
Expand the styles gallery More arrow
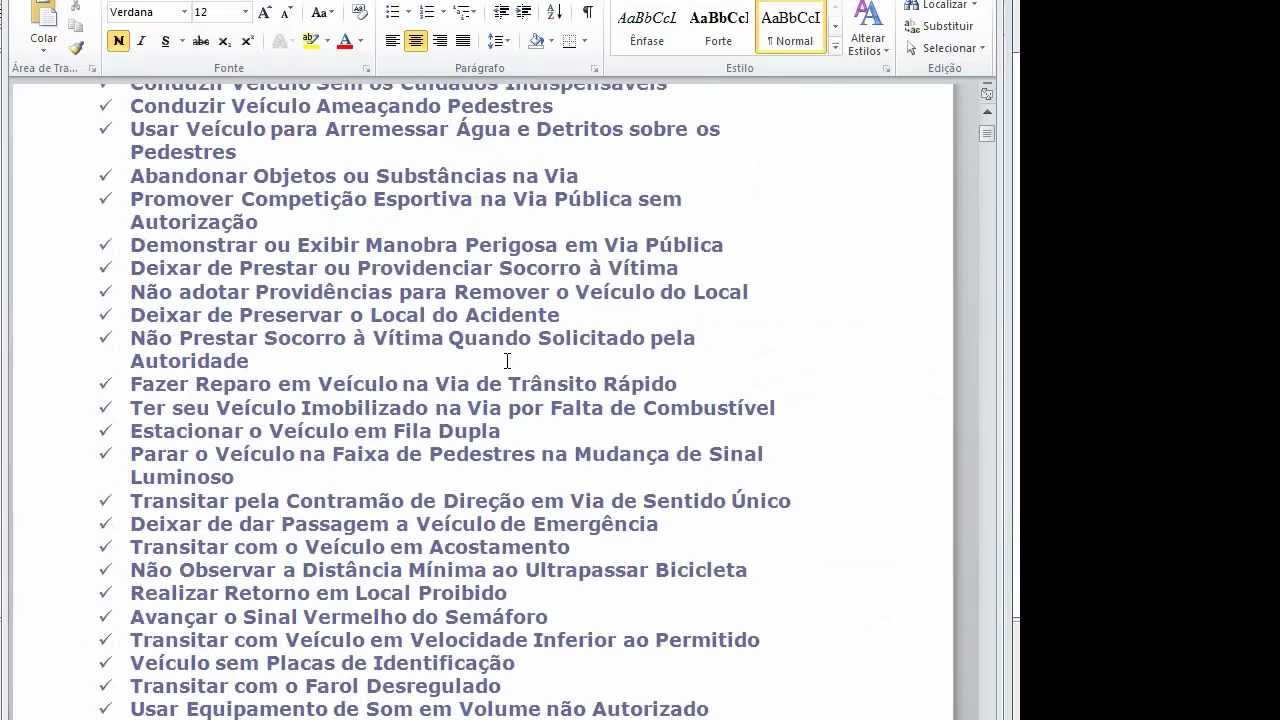coord(835,46)
